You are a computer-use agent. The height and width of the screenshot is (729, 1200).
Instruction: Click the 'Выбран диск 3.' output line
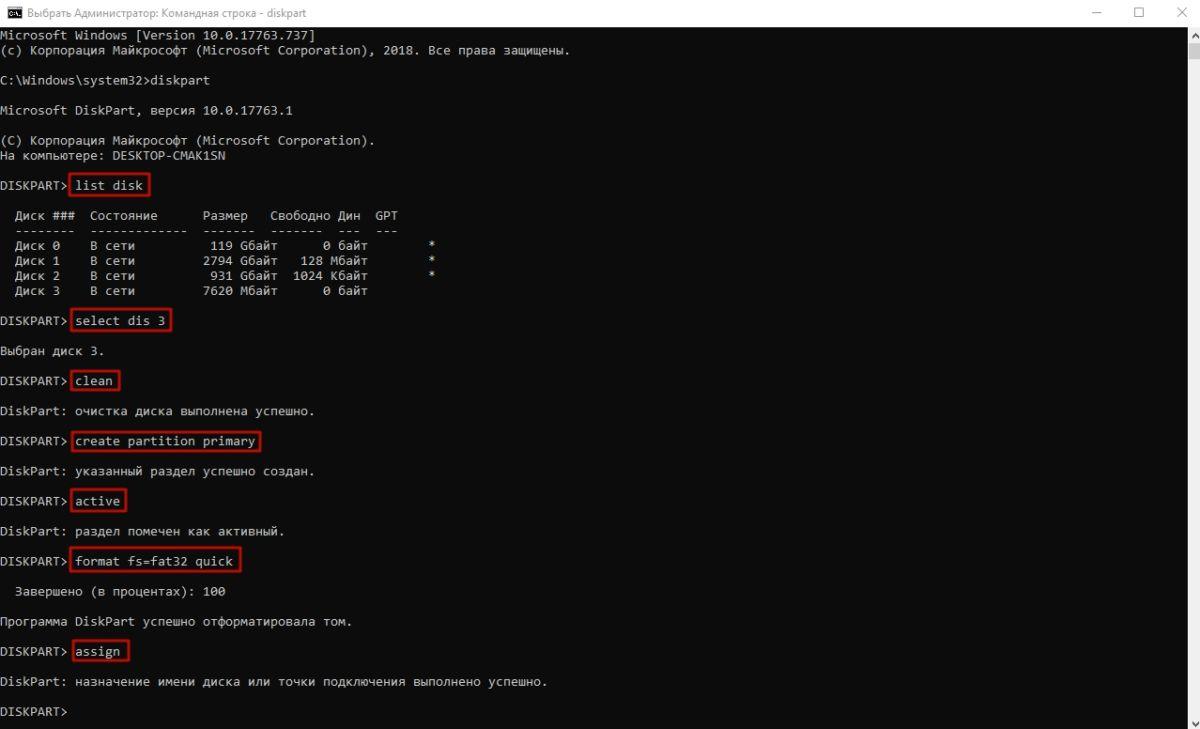(x=52, y=351)
